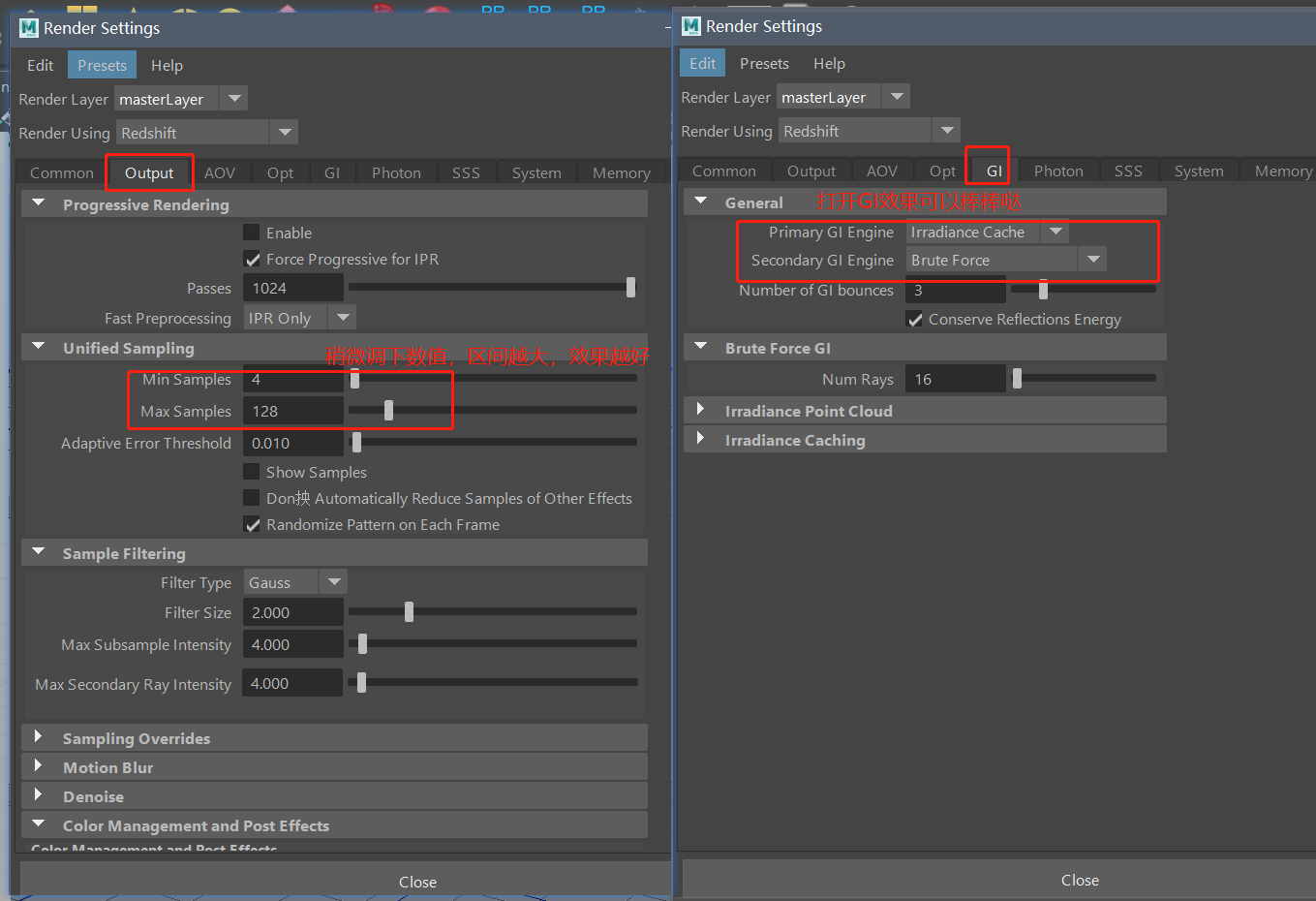This screenshot has height=901, width=1316.
Task: Click the Passes slider handle
Action: tap(631, 287)
